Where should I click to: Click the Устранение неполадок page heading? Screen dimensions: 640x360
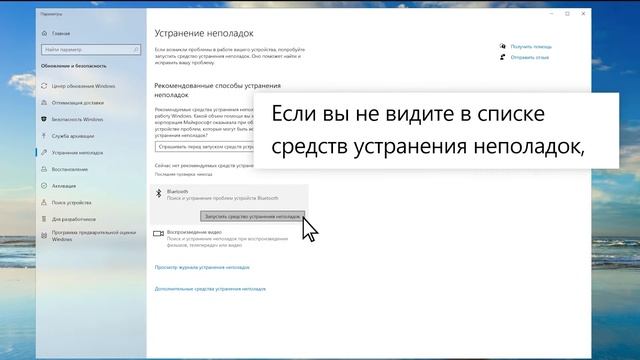coord(204,33)
